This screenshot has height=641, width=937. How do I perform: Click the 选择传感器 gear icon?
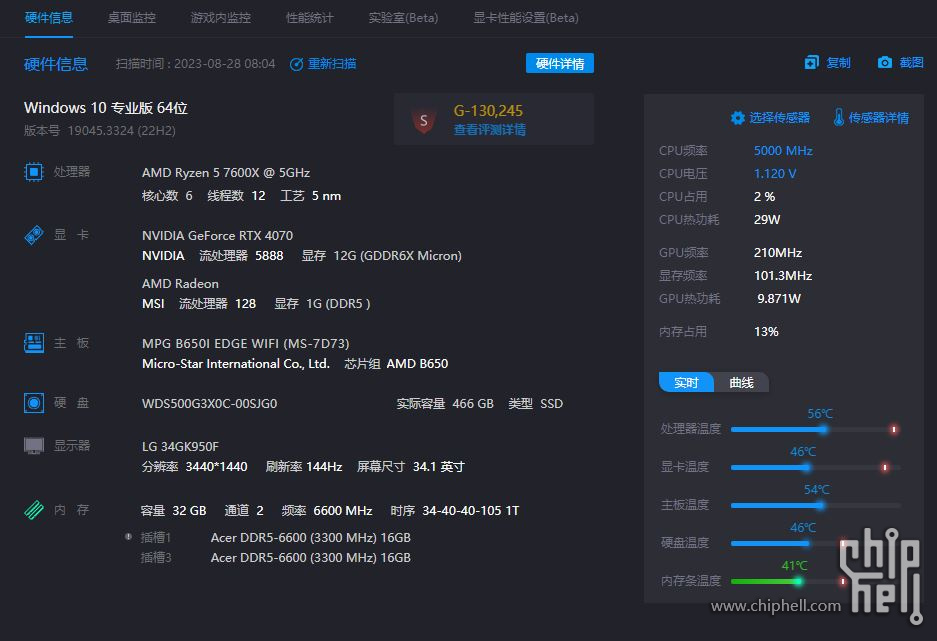pos(738,118)
